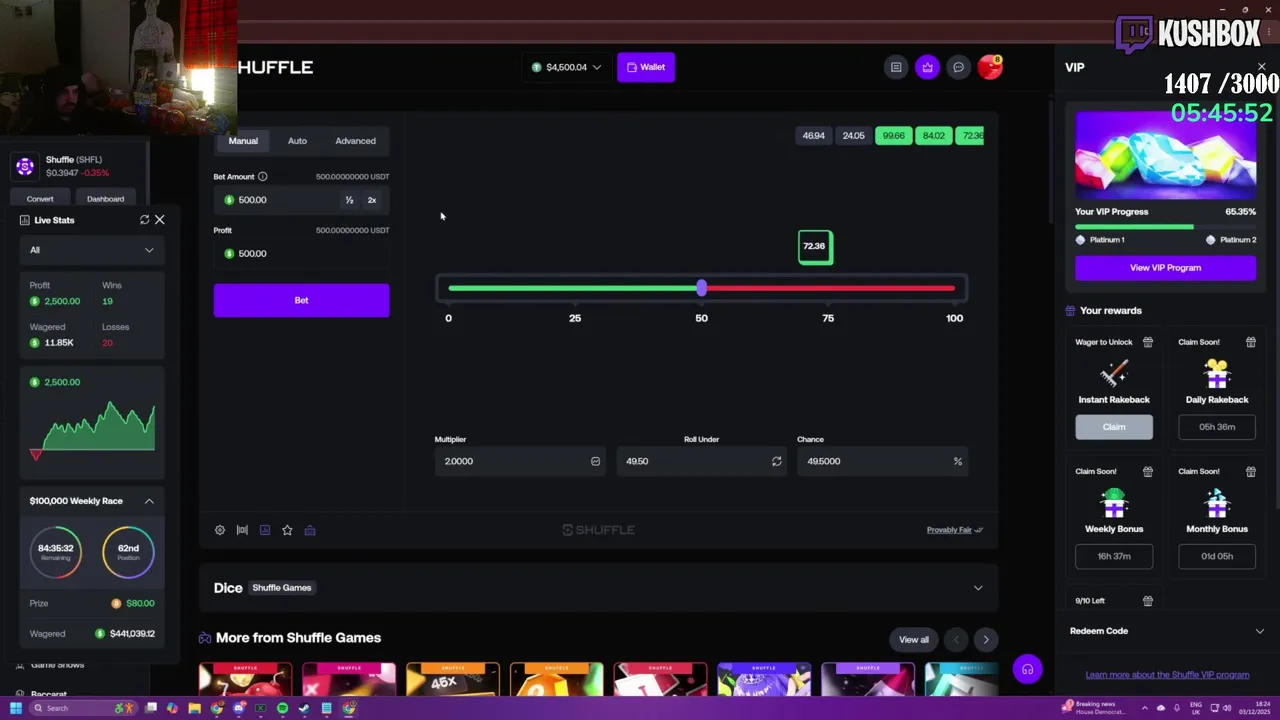Viewport: 1280px width, 720px height.
Task: Add Dice to favorites star
Action: [287, 530]
